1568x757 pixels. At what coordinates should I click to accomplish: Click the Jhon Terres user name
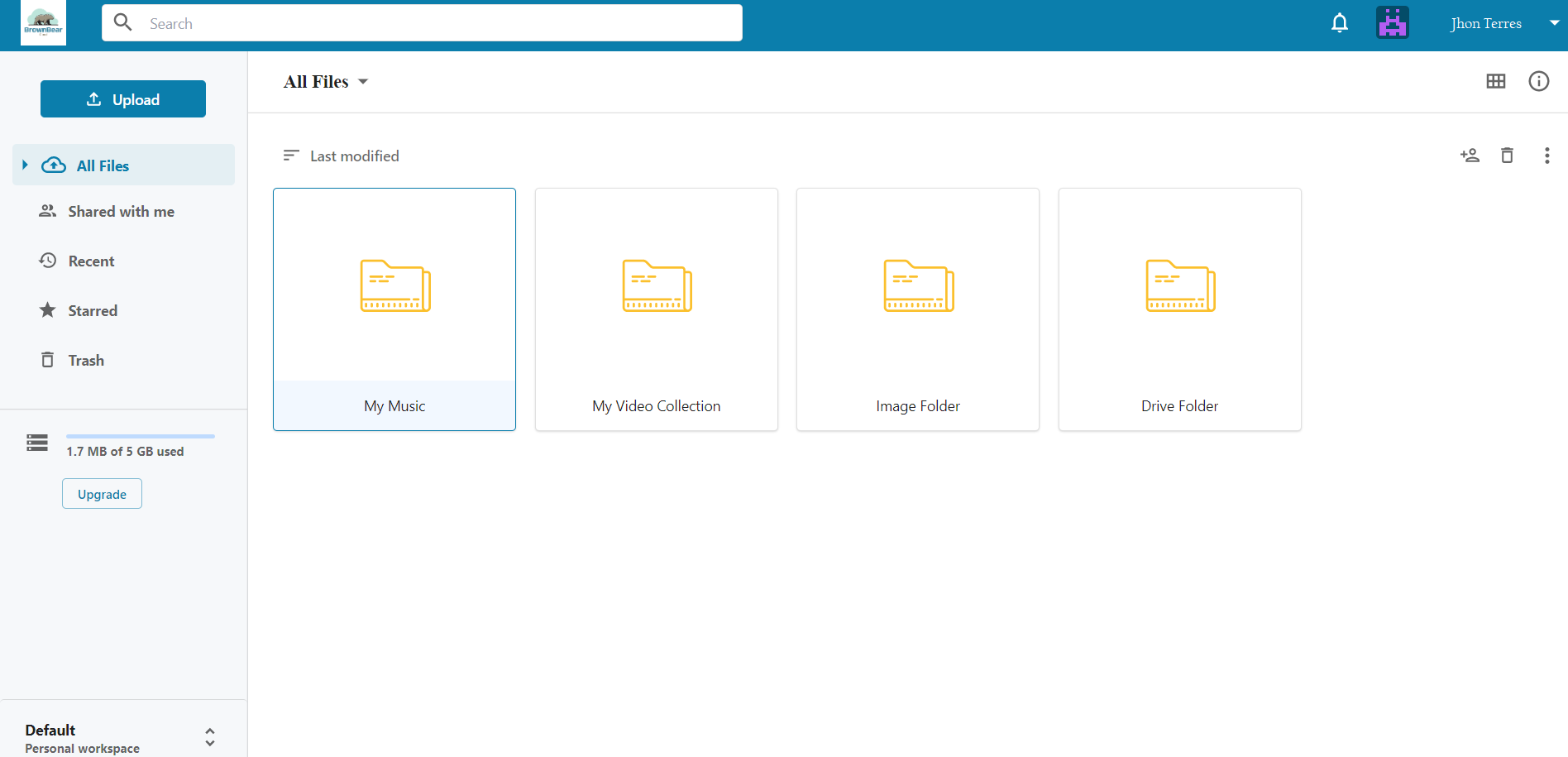(1486, 23)
